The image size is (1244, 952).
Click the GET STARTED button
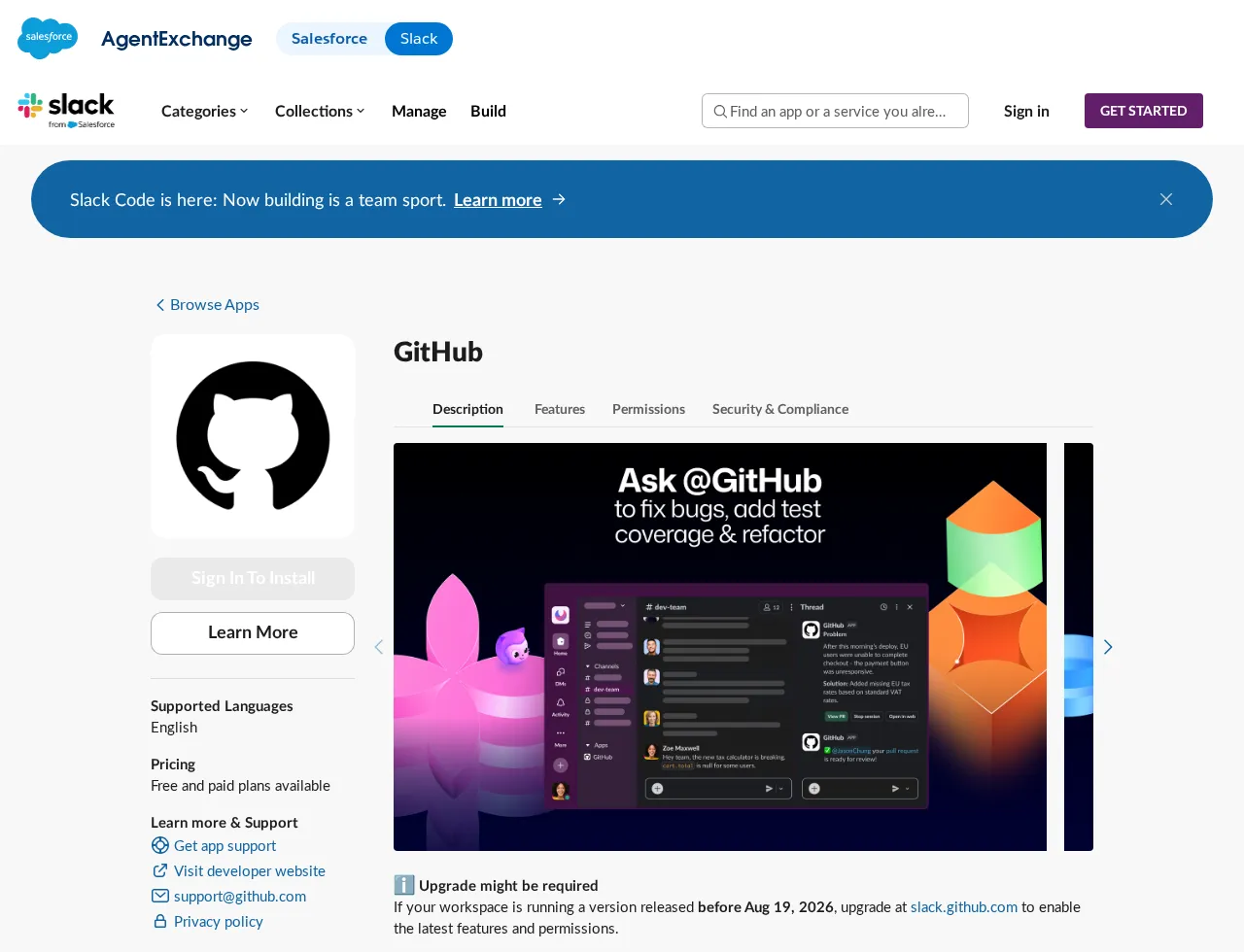[x=1144, y=111]
